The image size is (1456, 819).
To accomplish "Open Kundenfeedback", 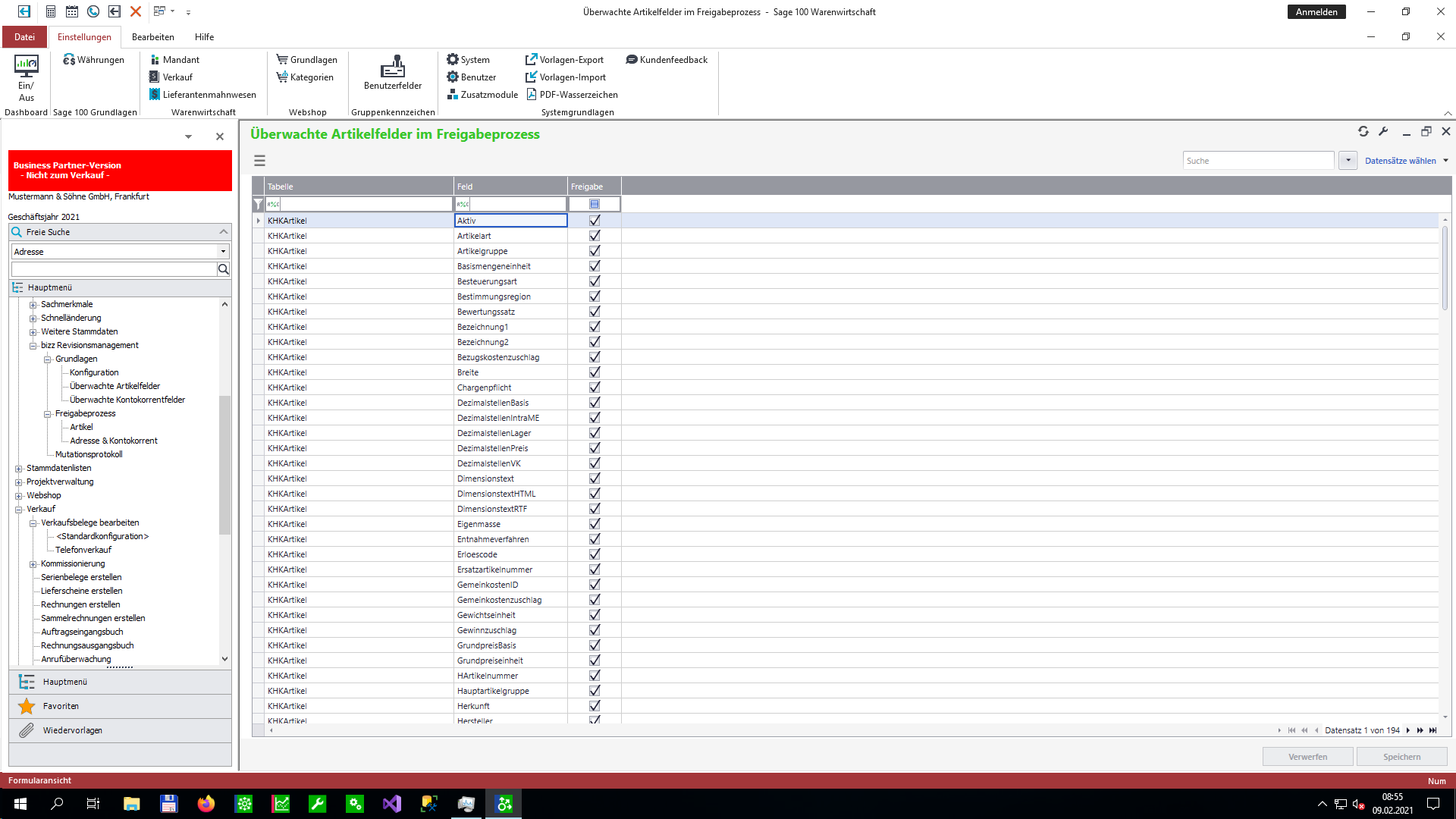I will point(667,60).
